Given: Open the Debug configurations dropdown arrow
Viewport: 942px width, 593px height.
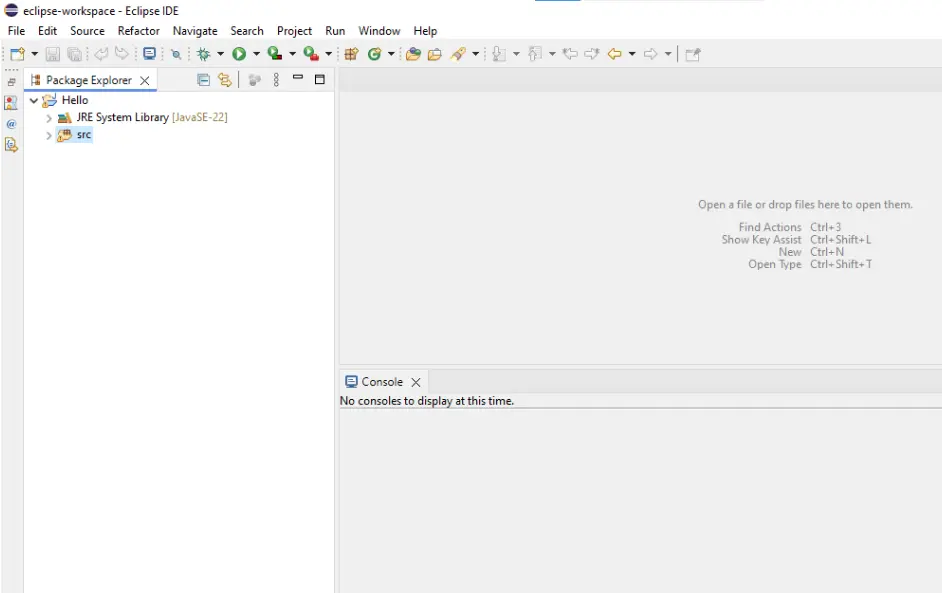Looking at the screenshot, I should click(220, 54).
